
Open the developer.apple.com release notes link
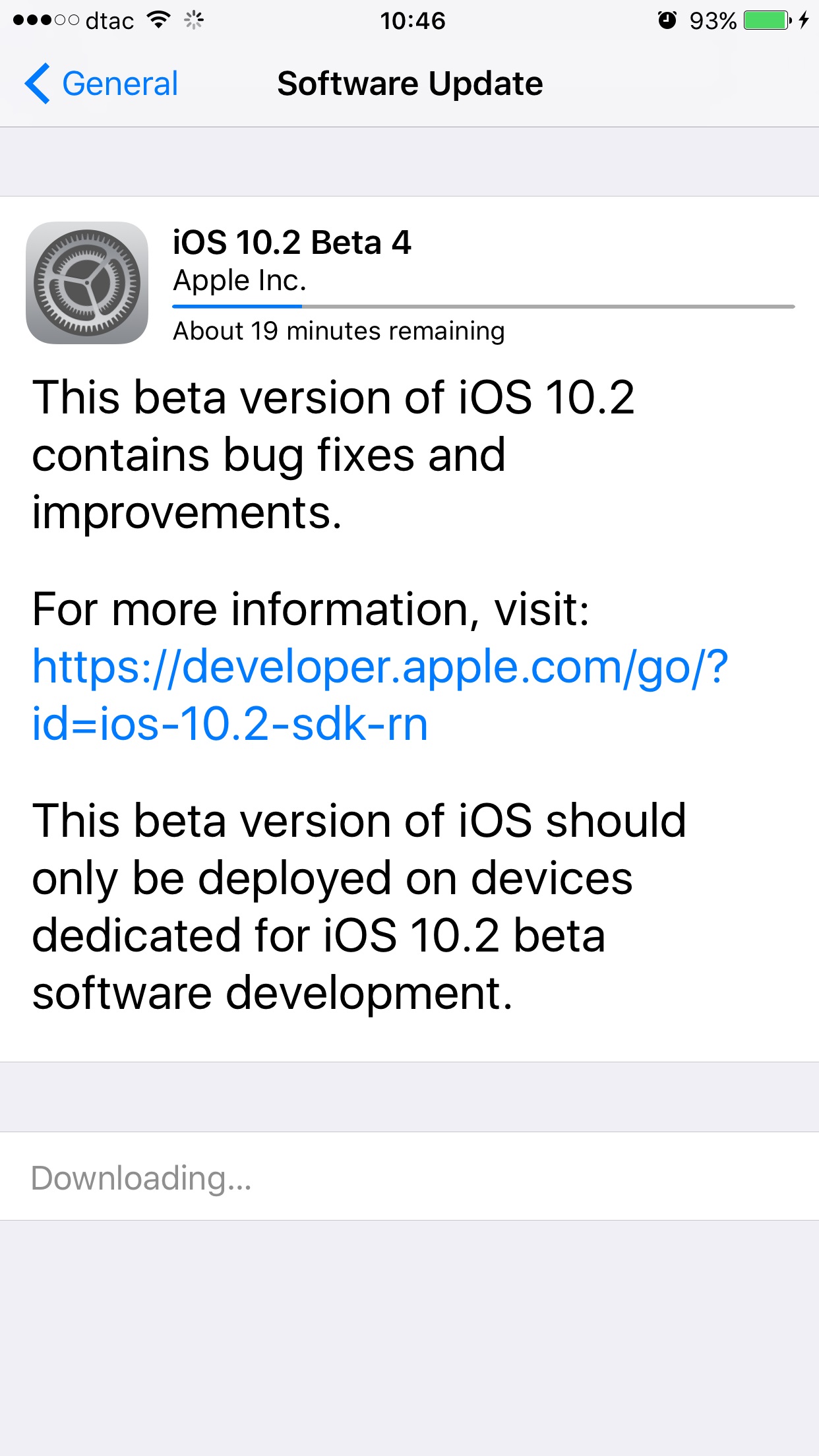(380, 695)
